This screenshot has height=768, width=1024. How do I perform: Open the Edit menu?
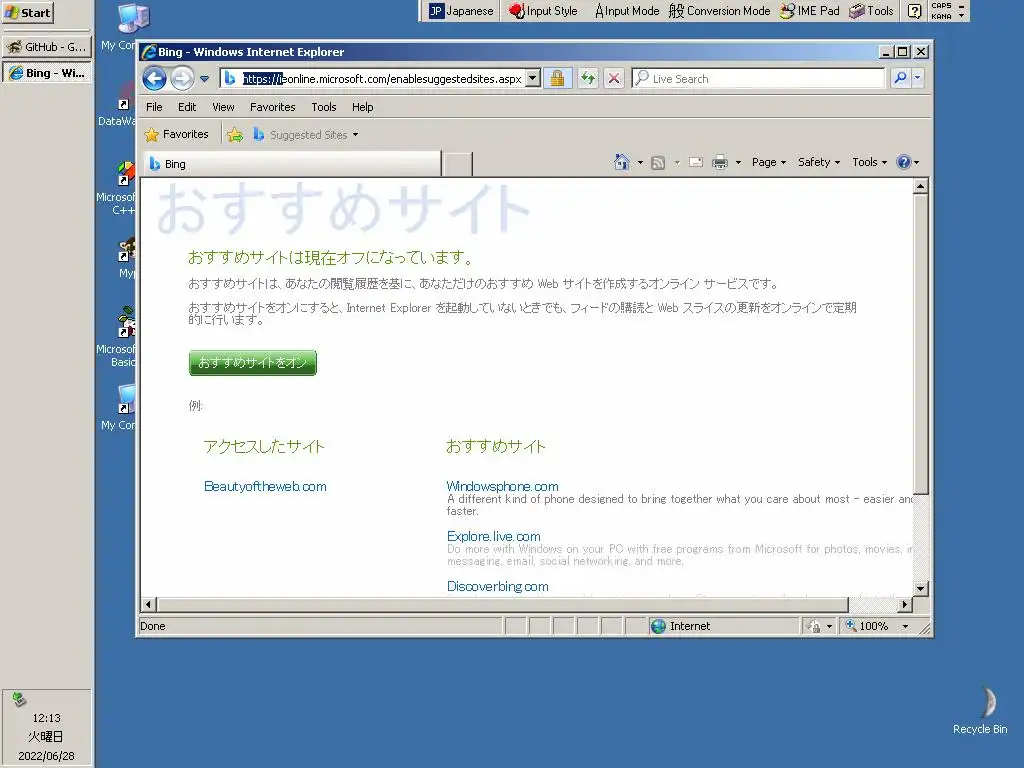(187, 107)
